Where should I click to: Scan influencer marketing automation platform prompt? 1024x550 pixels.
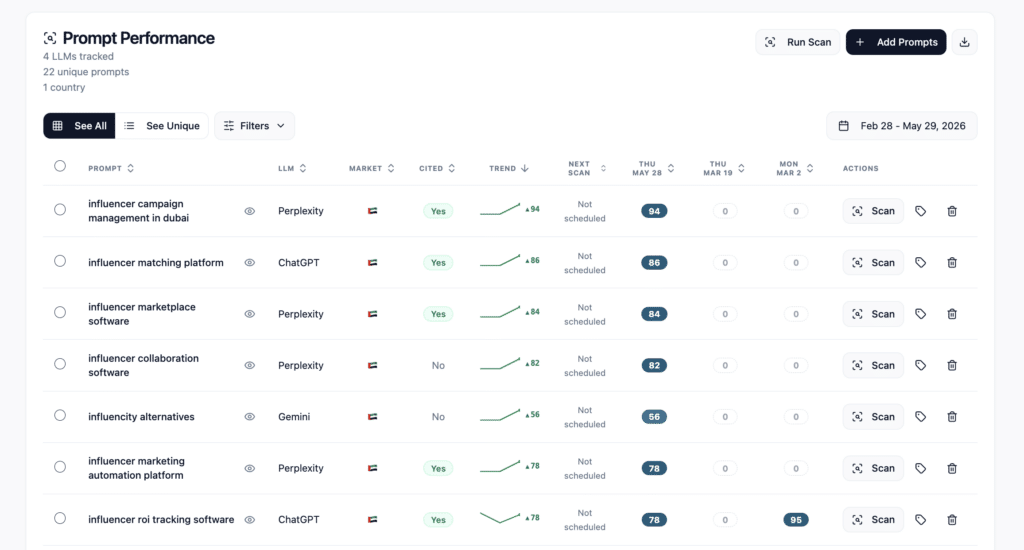873,468
